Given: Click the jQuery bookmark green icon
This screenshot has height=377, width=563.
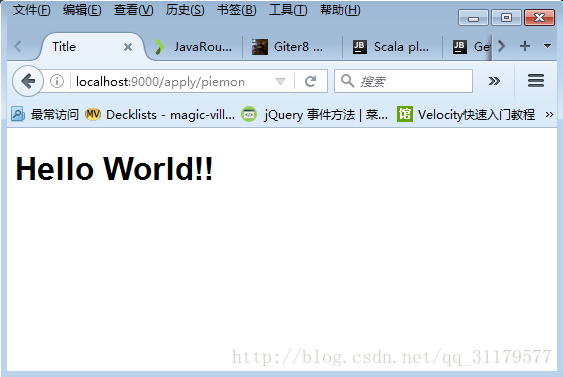Looking at the screenshot, I should tap(249, 115).
